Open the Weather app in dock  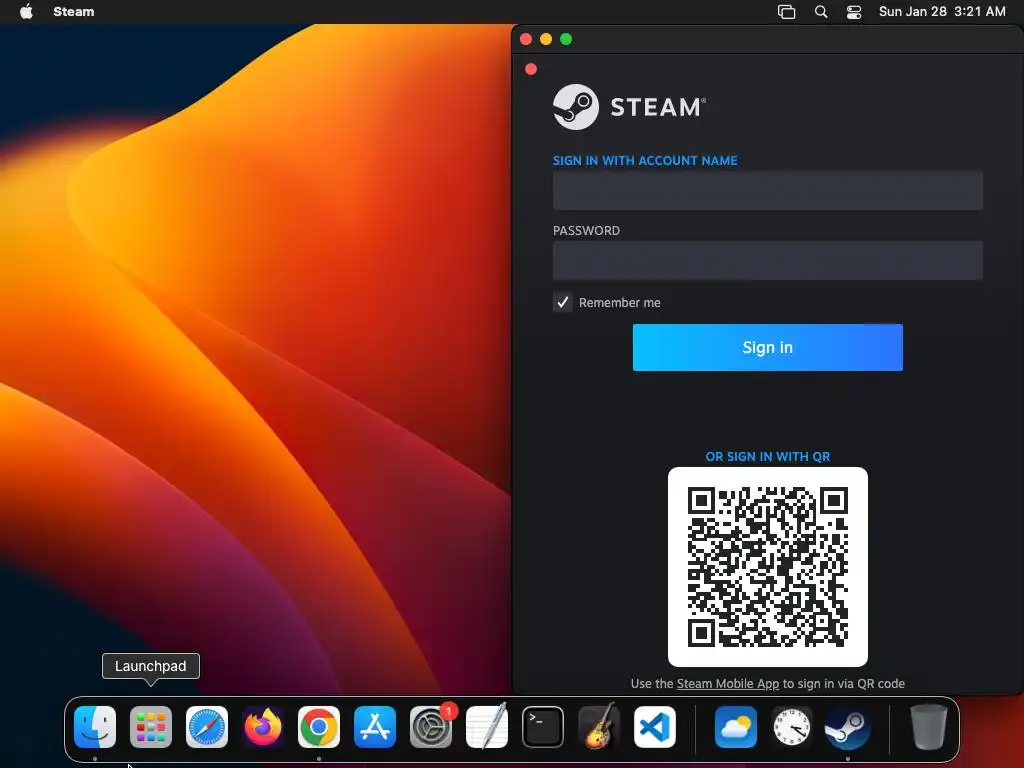pos(736,727)
